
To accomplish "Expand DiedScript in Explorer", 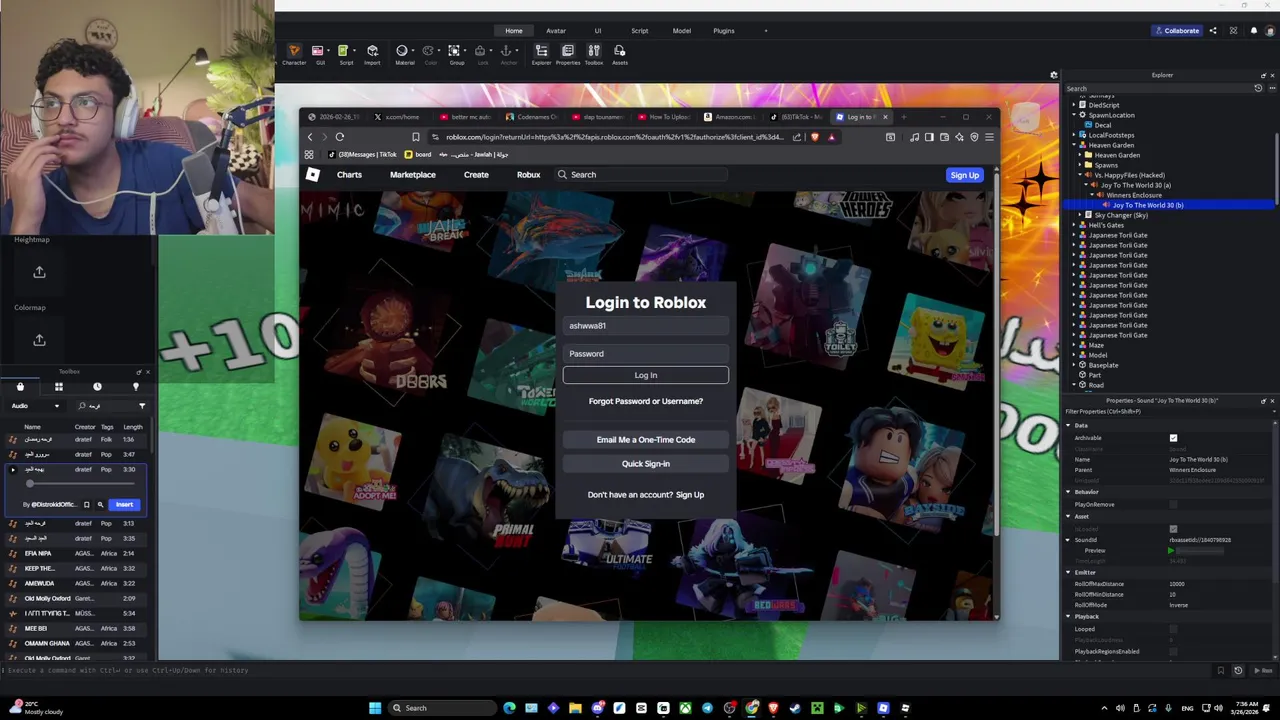I will (1074, 105).
